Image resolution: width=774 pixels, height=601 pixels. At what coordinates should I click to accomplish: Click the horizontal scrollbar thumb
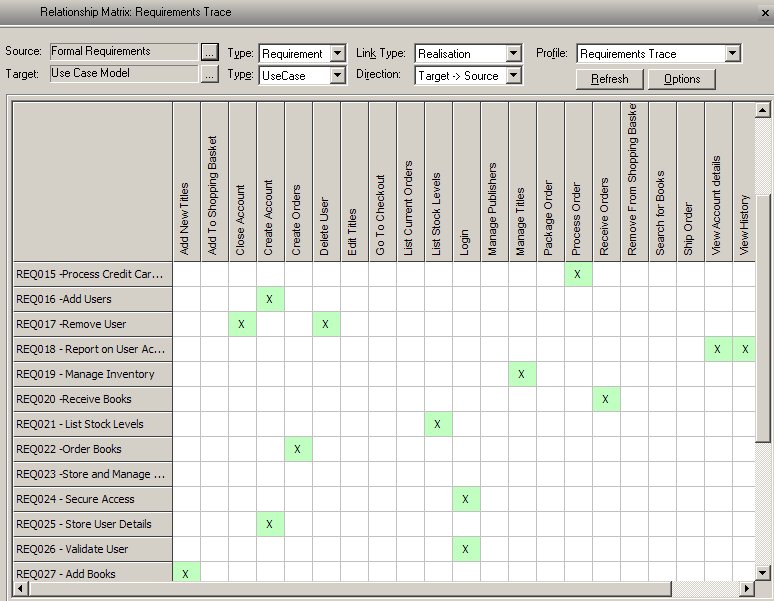(350, 588)
